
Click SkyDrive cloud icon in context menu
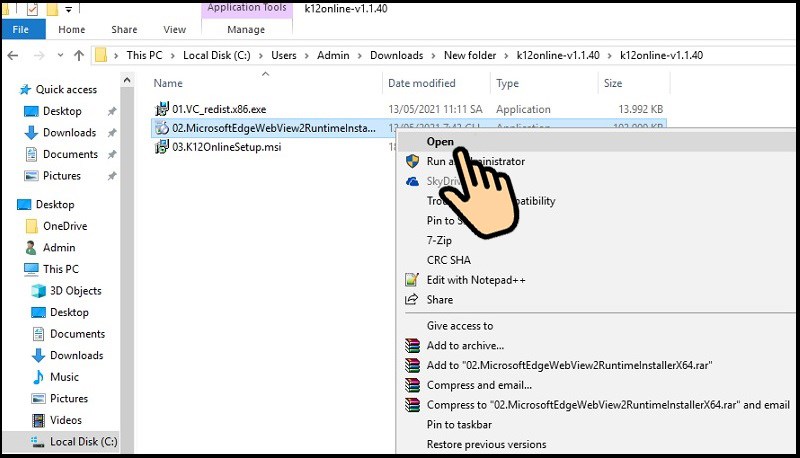412,181
